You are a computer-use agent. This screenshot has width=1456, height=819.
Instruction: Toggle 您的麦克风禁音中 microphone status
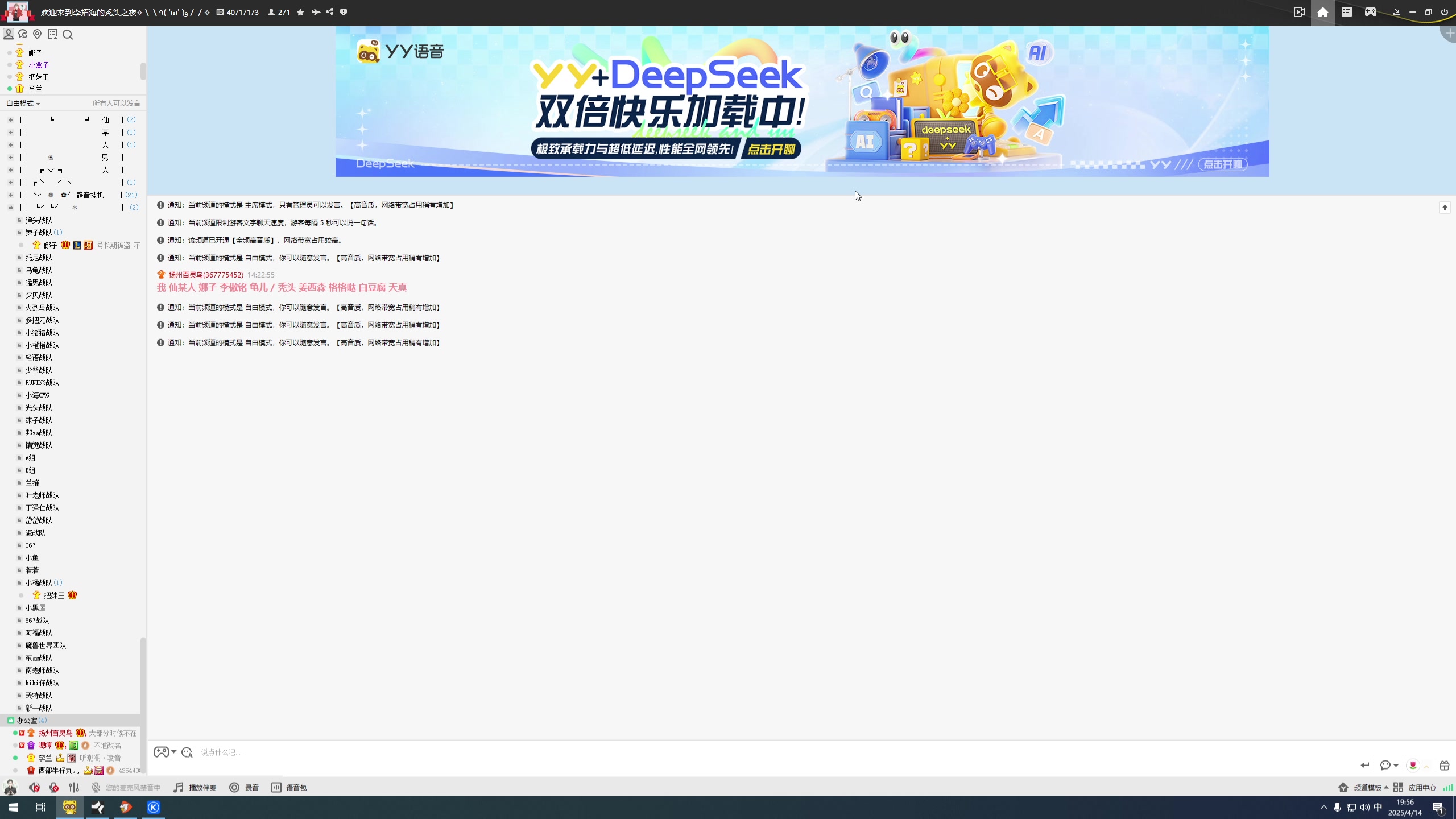126,788
